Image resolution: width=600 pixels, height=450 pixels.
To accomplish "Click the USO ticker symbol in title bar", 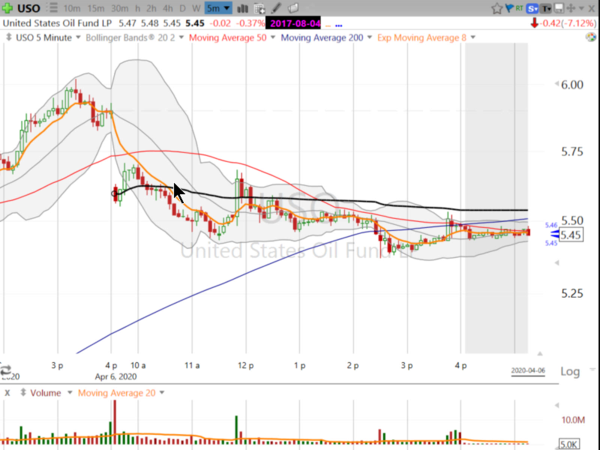I will [29, 8].
